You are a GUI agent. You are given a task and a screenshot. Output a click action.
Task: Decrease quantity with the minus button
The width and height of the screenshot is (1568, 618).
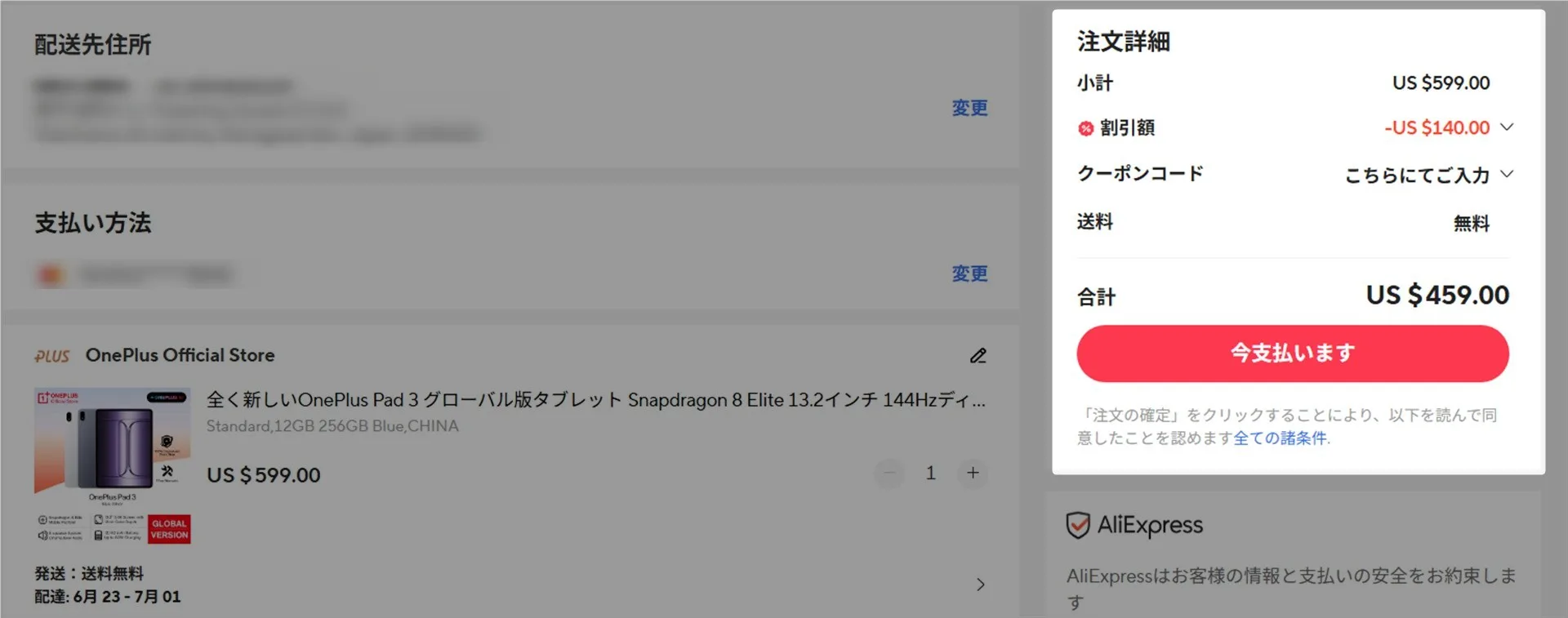(889, 473)
